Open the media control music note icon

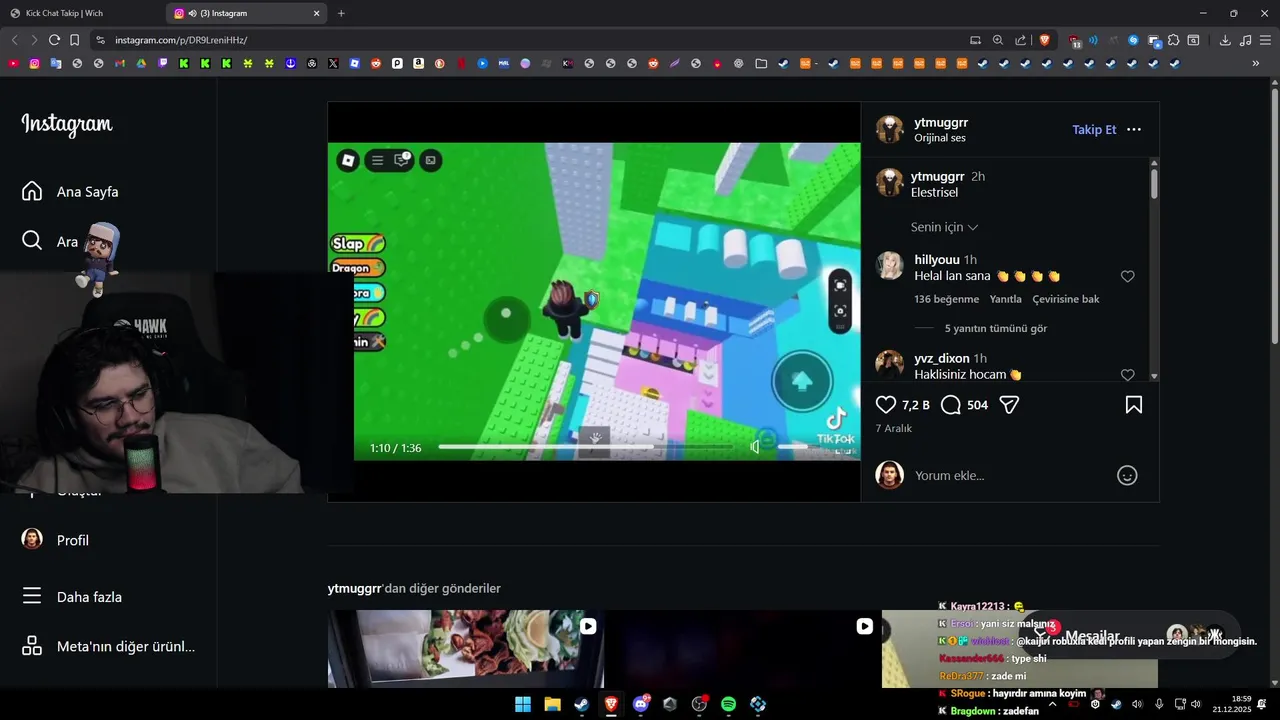1245,40
